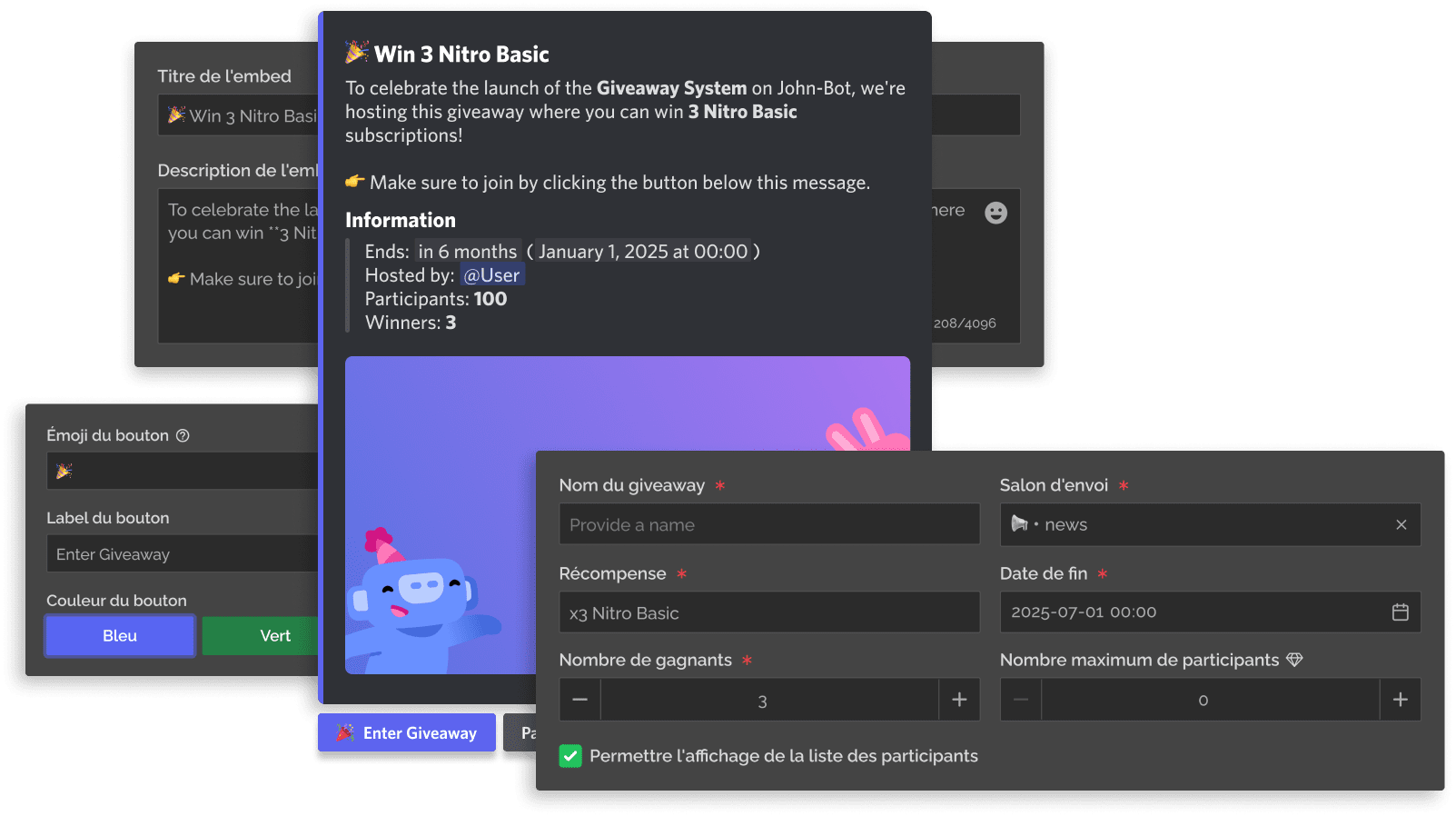Image resolution: width=1456 pixels, height=816 pixels.
Task: Decrease maximum participants with minus button
Action: click(x=1021, y=700)
